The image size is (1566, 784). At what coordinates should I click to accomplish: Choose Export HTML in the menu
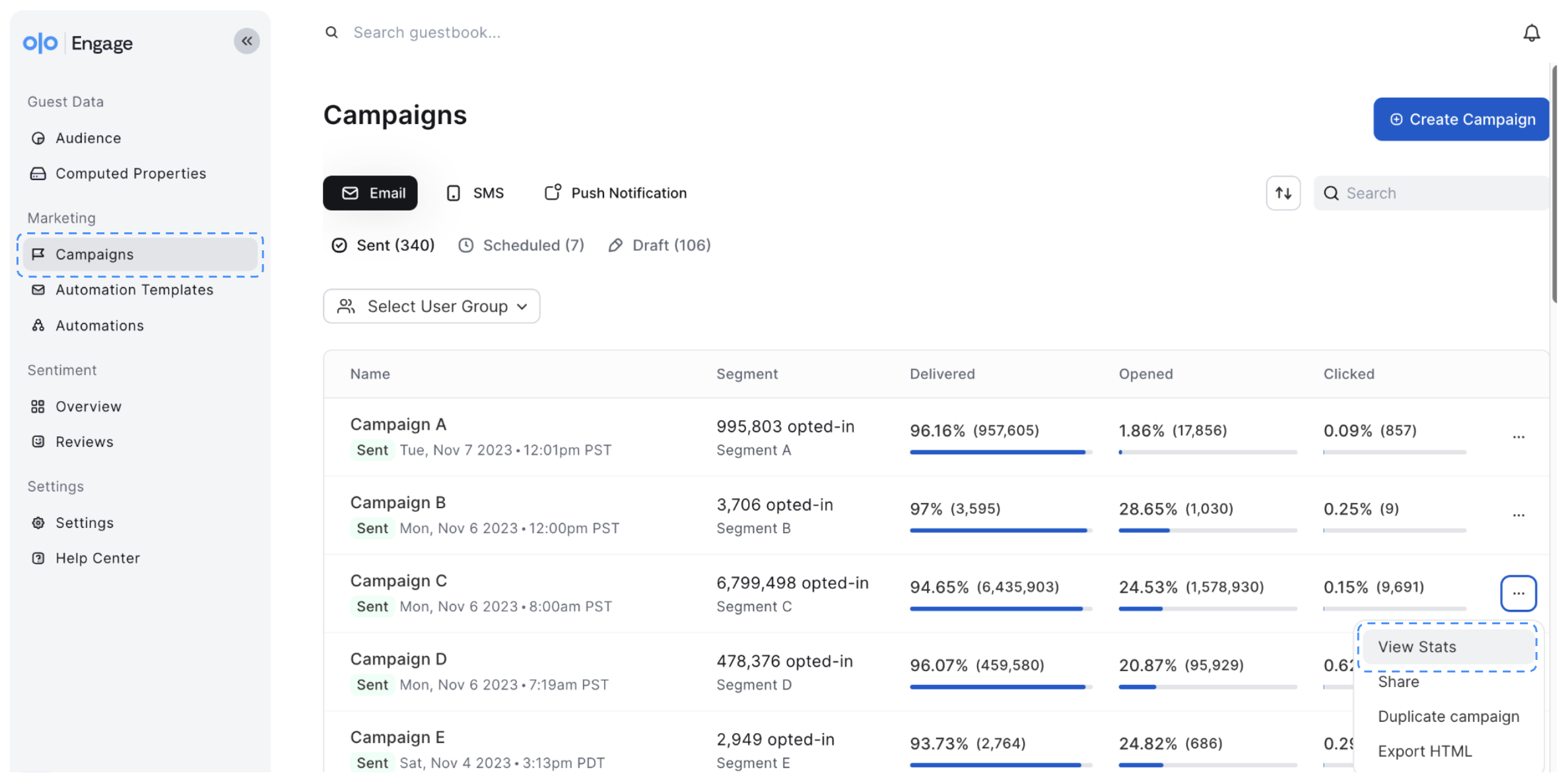click(1425, 752)
